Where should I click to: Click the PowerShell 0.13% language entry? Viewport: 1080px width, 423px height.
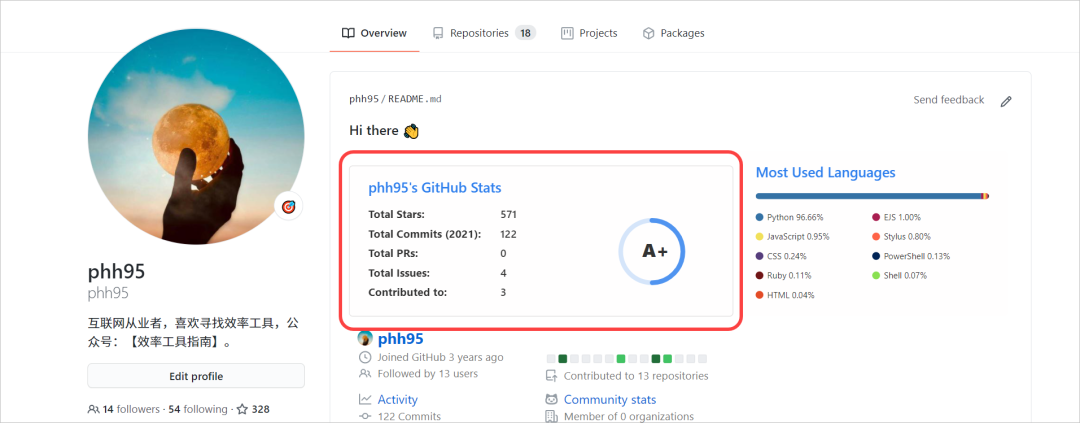coord(911,256)
